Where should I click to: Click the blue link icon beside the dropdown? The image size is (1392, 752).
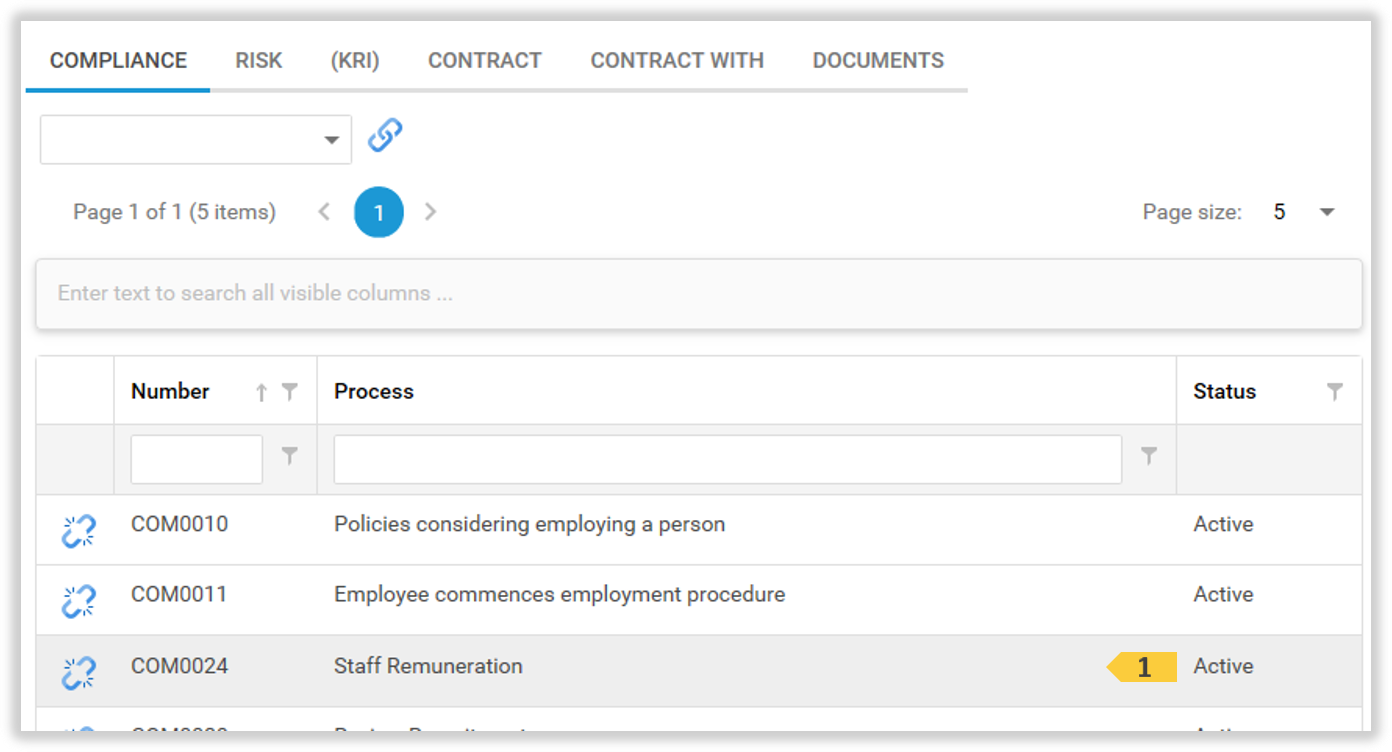coord(385,135)
